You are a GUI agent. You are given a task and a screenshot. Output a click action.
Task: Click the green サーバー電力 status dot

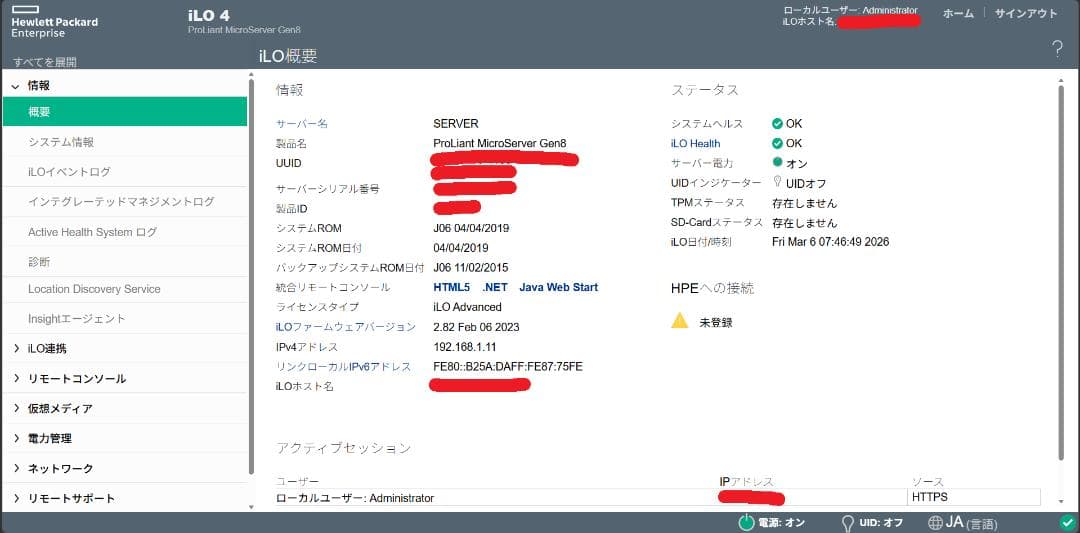point(777,163)
